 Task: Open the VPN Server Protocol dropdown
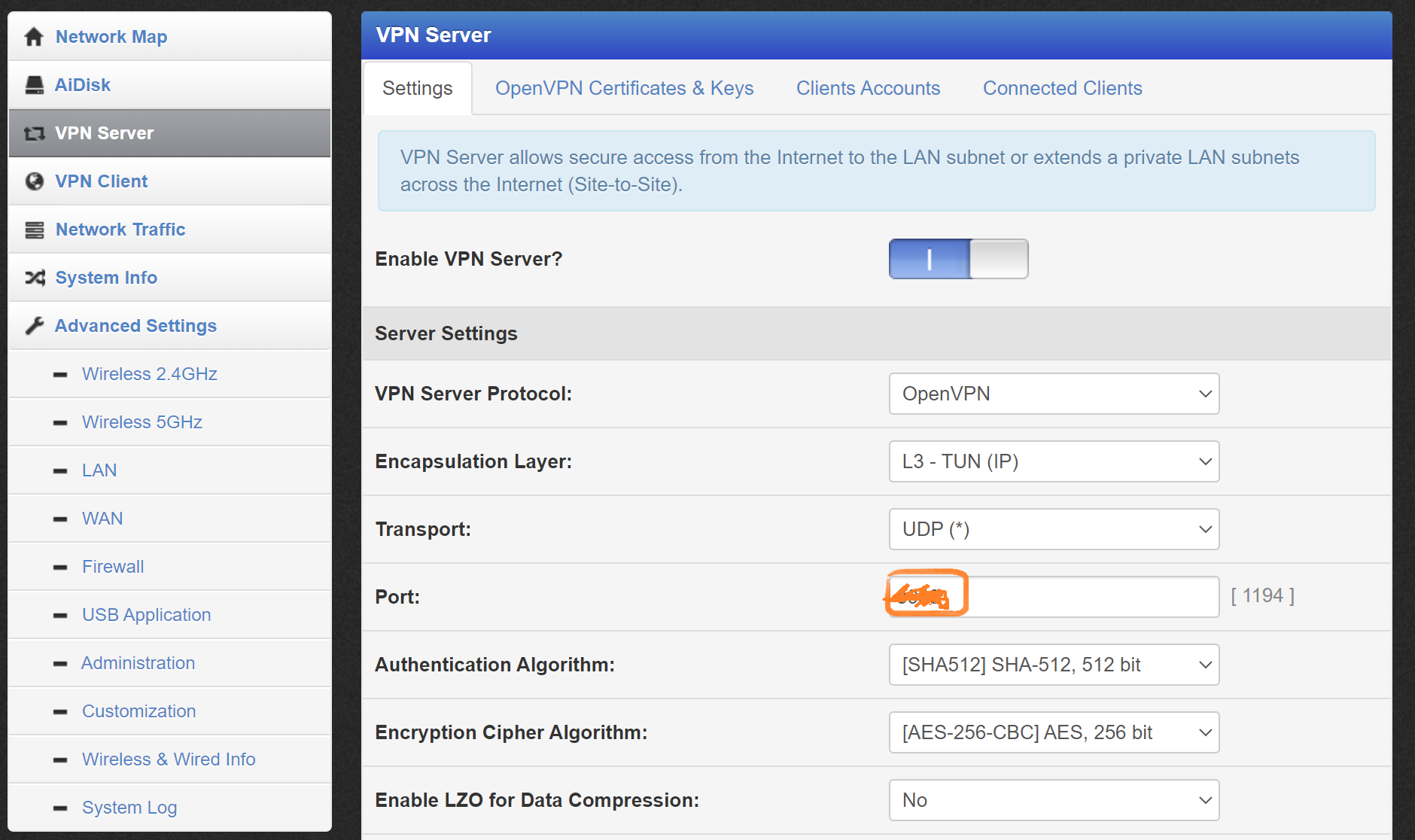coord(1053,394)
